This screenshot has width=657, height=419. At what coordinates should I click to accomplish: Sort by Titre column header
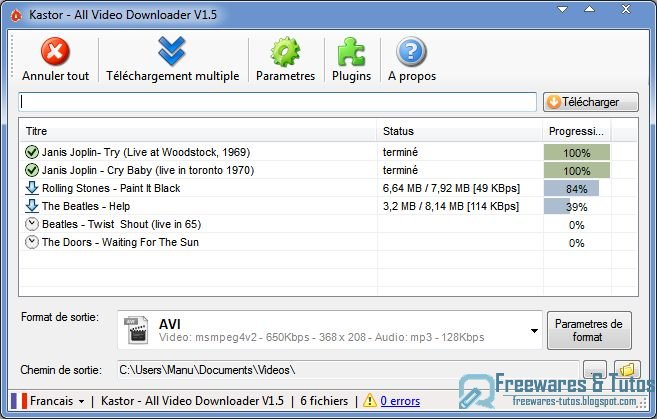click(198, 131)
